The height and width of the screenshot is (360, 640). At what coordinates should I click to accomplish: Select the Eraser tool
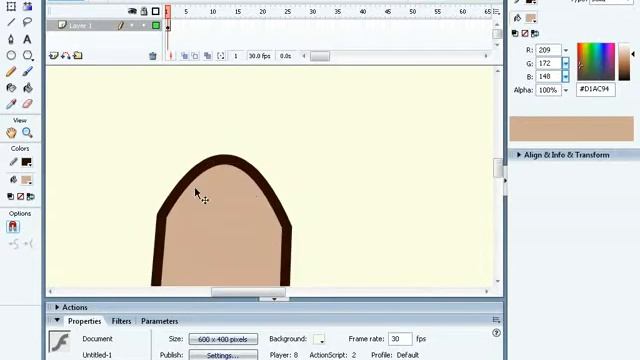pyautogui.click(x=27, y=104)
